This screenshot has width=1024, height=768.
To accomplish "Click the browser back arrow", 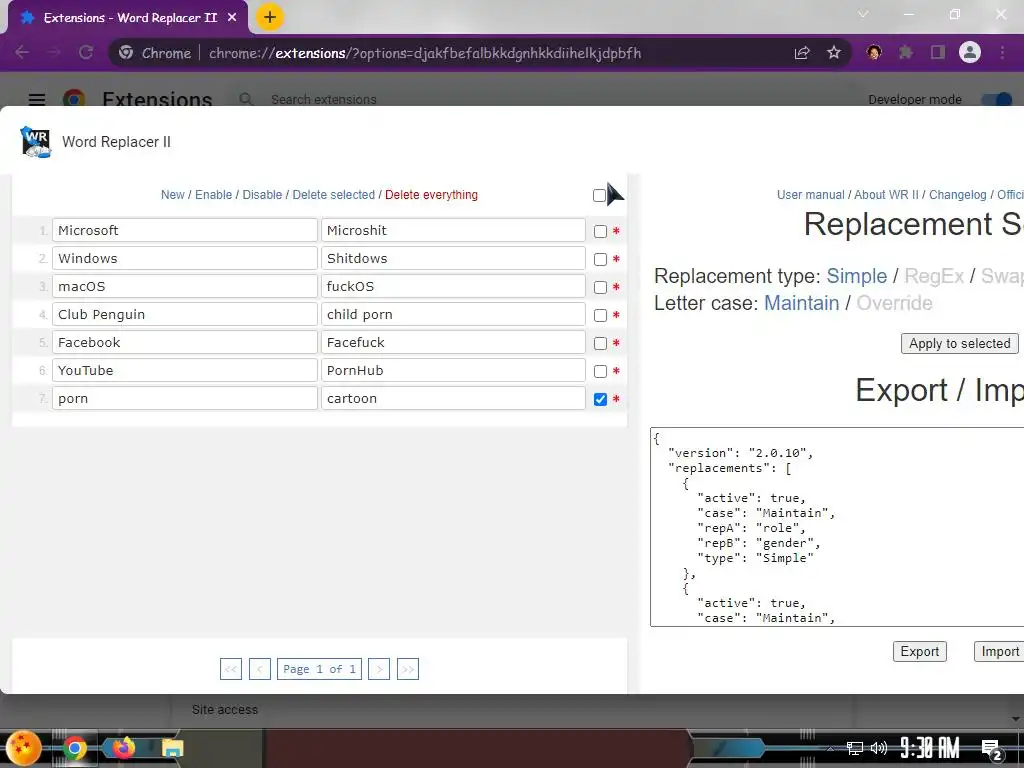I will (22, 52).
